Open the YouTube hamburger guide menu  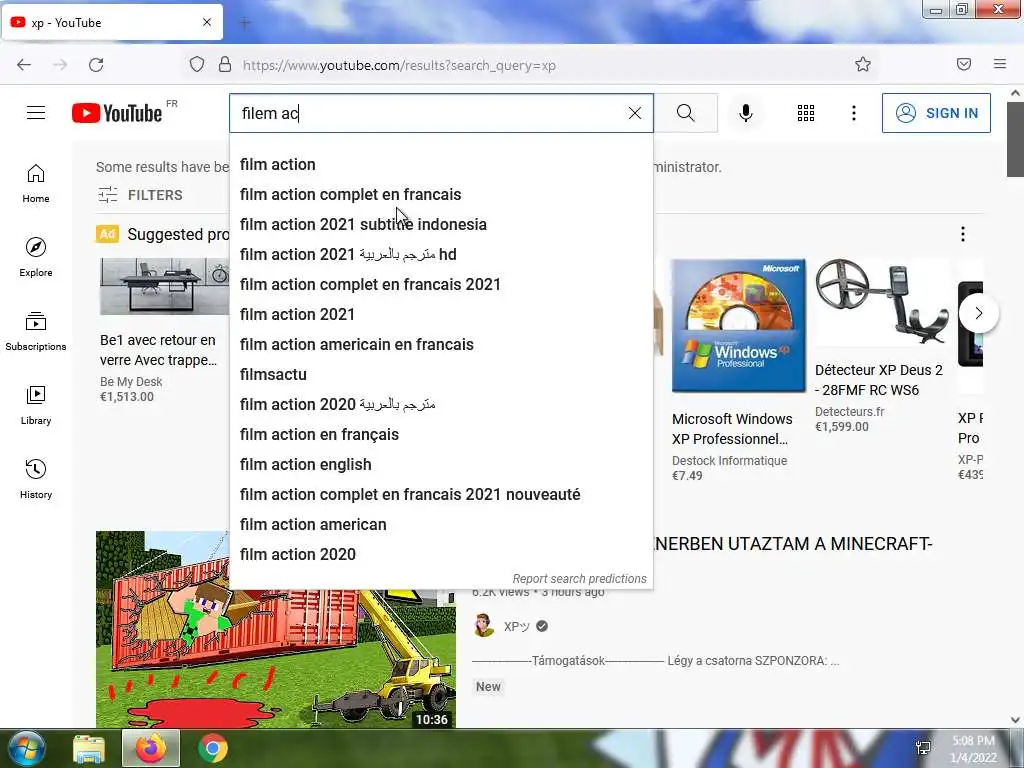pyautogui.click(x=36, y=113)
